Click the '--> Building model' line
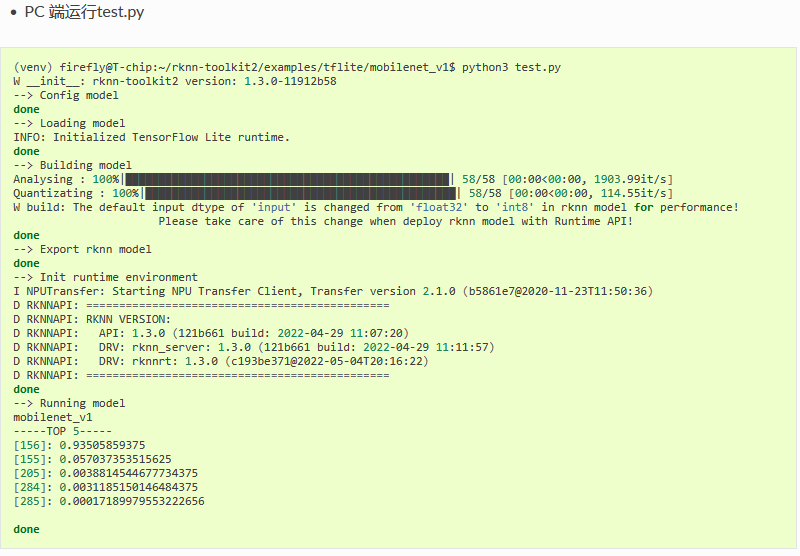This screenshot has width=800, height=556. (x=72, y=165)
